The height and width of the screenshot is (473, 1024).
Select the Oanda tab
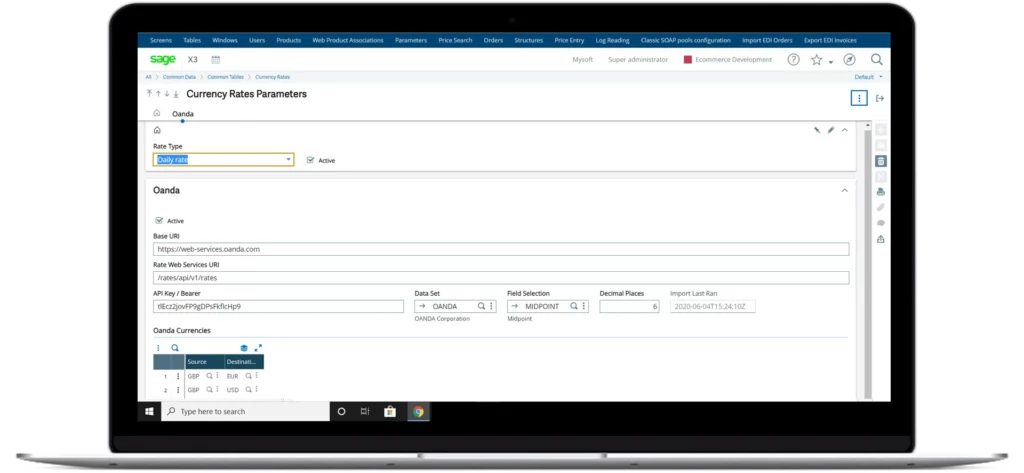(183, 114)
